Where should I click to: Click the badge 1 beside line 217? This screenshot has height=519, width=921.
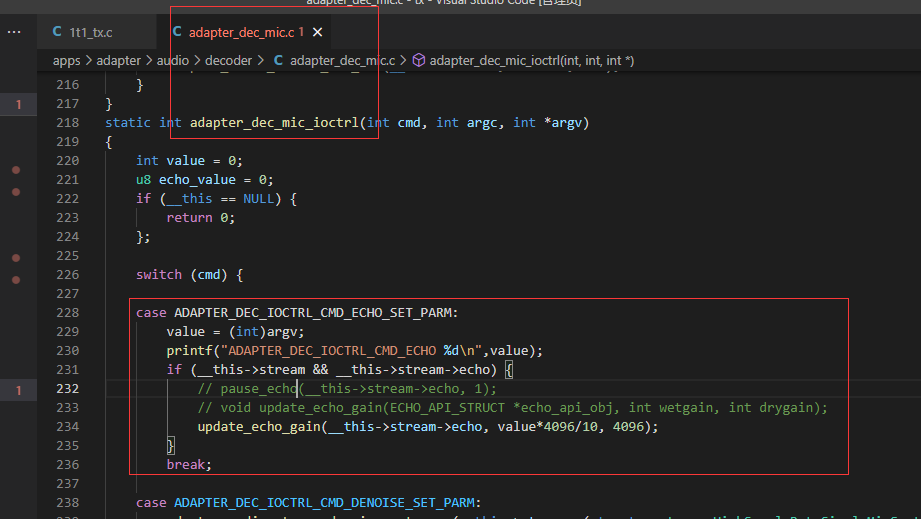(x=19, y=105)
